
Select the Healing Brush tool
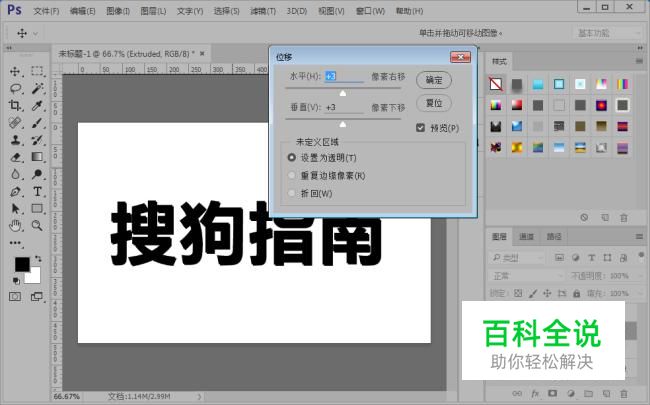click(15, 123)
